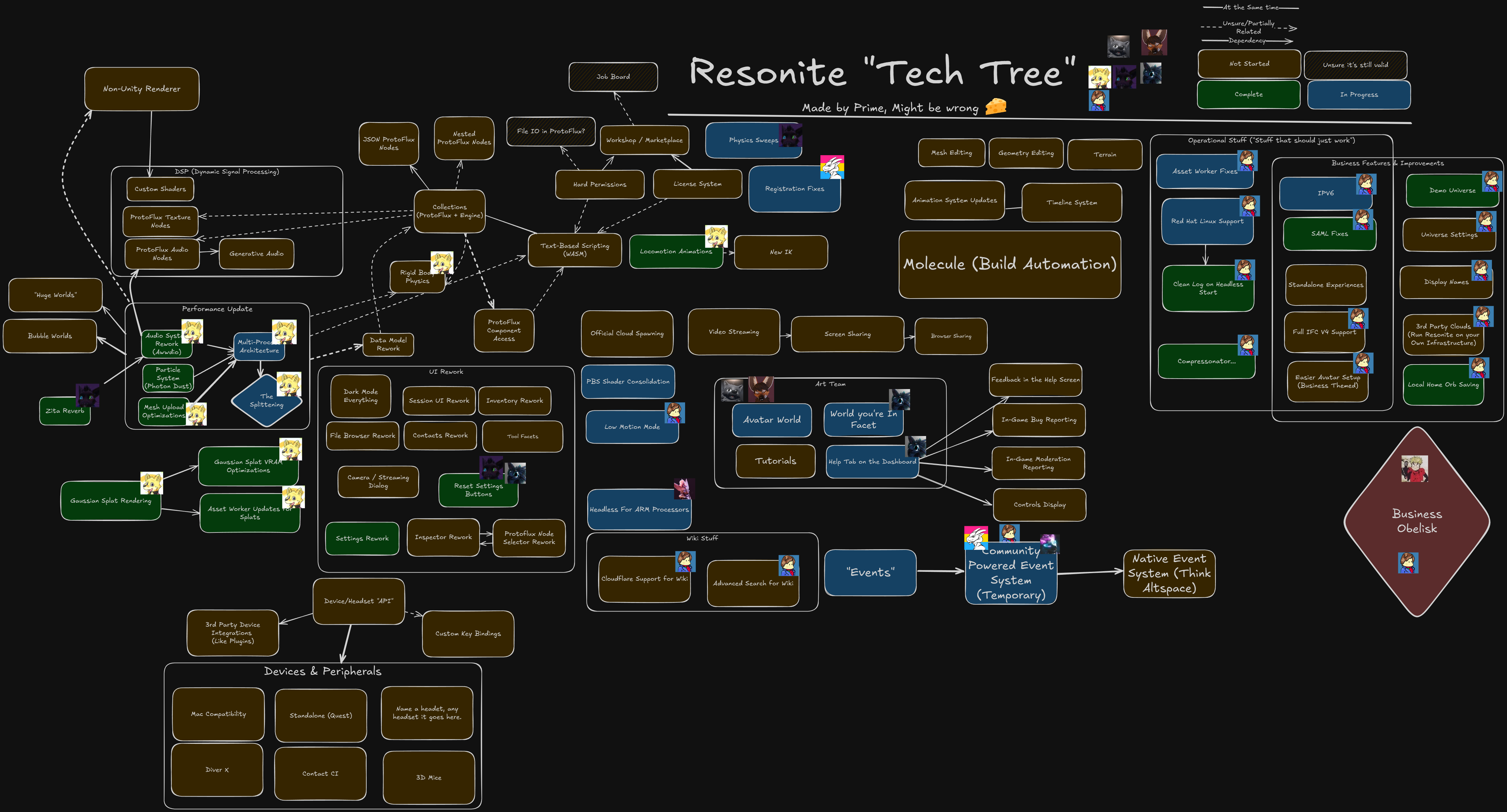Click the fox avatar on Gaussian Splat VRAM Optimizations

click(x=291, y=449)
